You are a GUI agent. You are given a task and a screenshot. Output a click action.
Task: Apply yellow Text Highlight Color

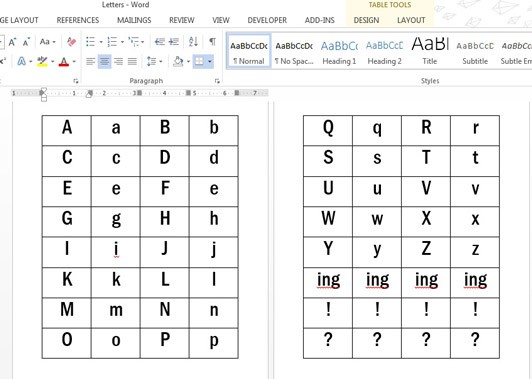tap(42, 61)
